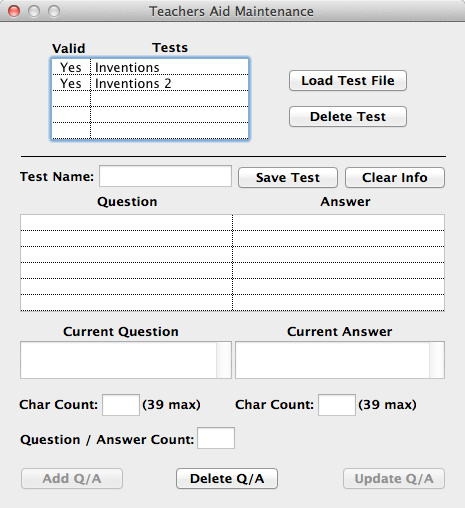Click the Delete Q/A button
The image size is (465, 508).
coord(227,479)
